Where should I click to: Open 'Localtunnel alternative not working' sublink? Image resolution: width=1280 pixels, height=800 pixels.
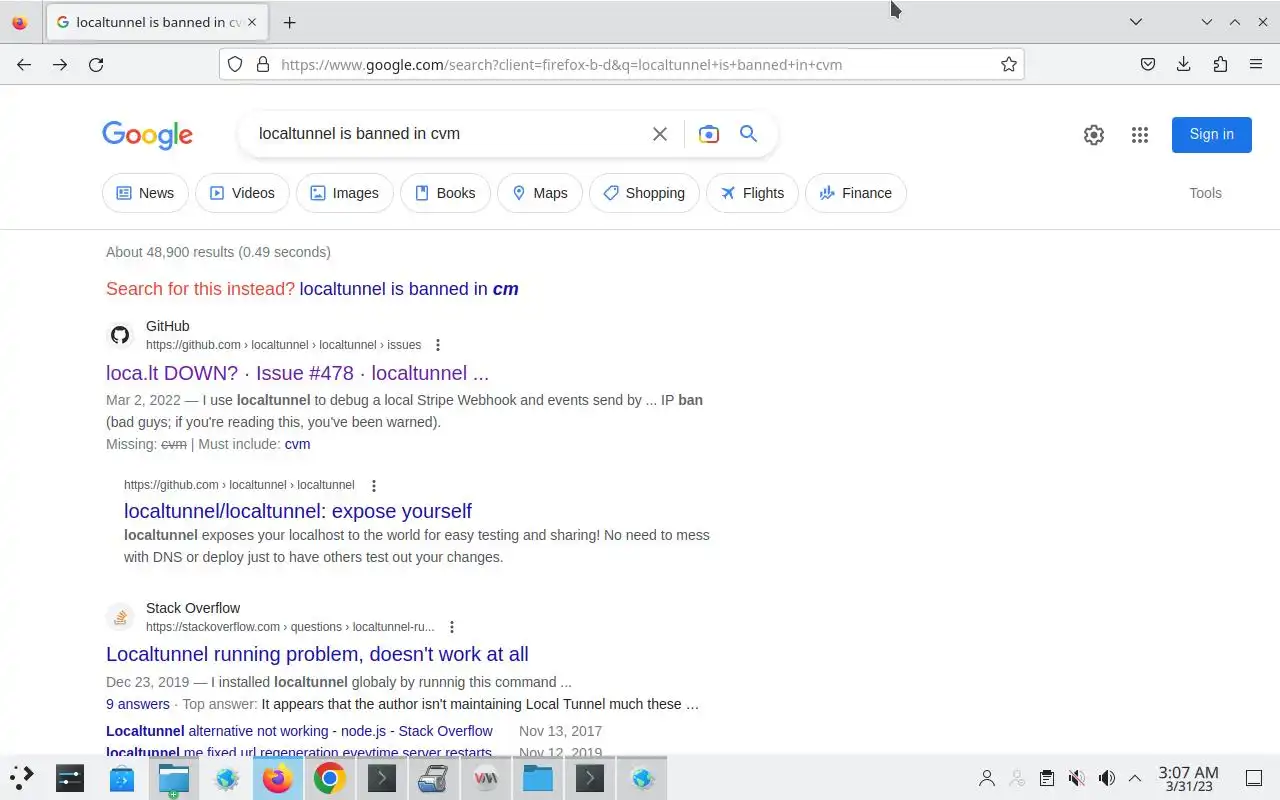click(299, 731)
